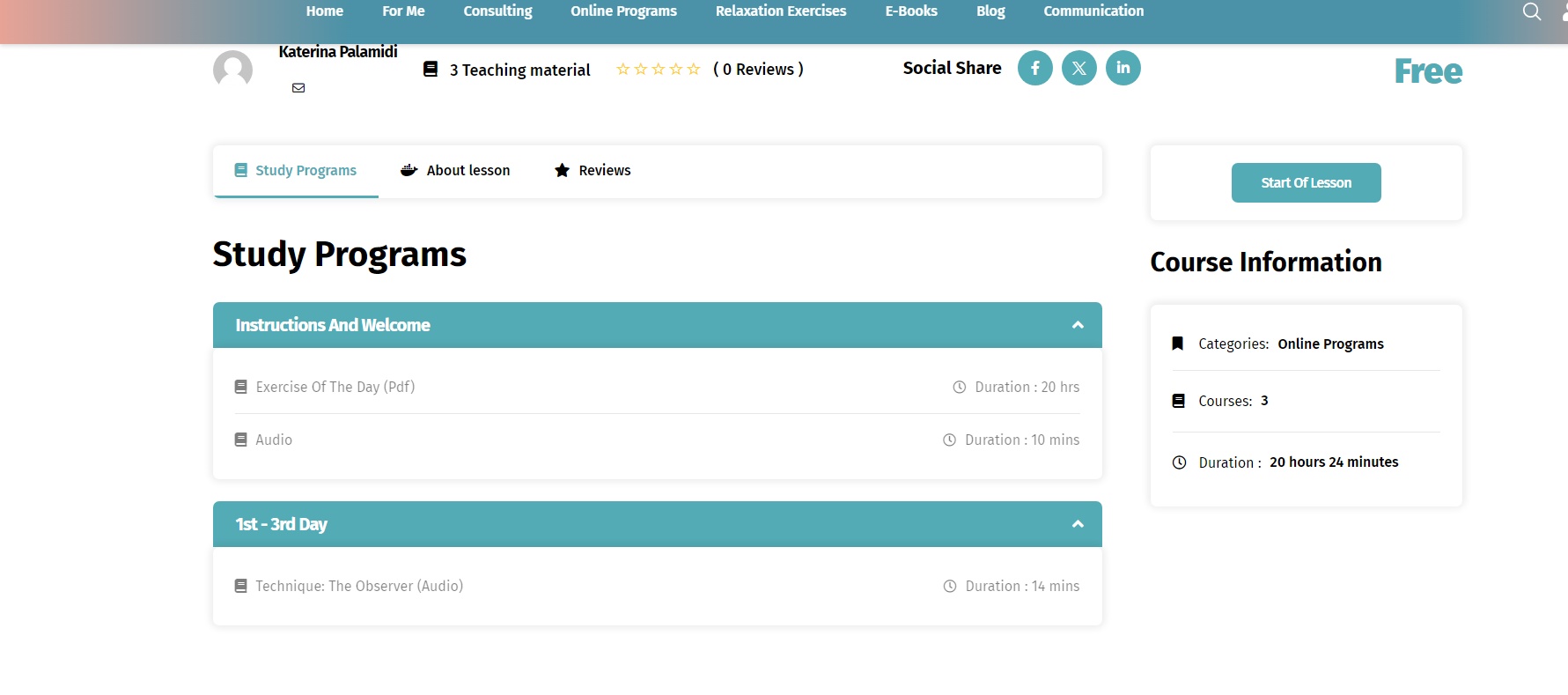Share on Facebook icon
Screen dimensions: 1568x695
click(x=1035, y=68)
